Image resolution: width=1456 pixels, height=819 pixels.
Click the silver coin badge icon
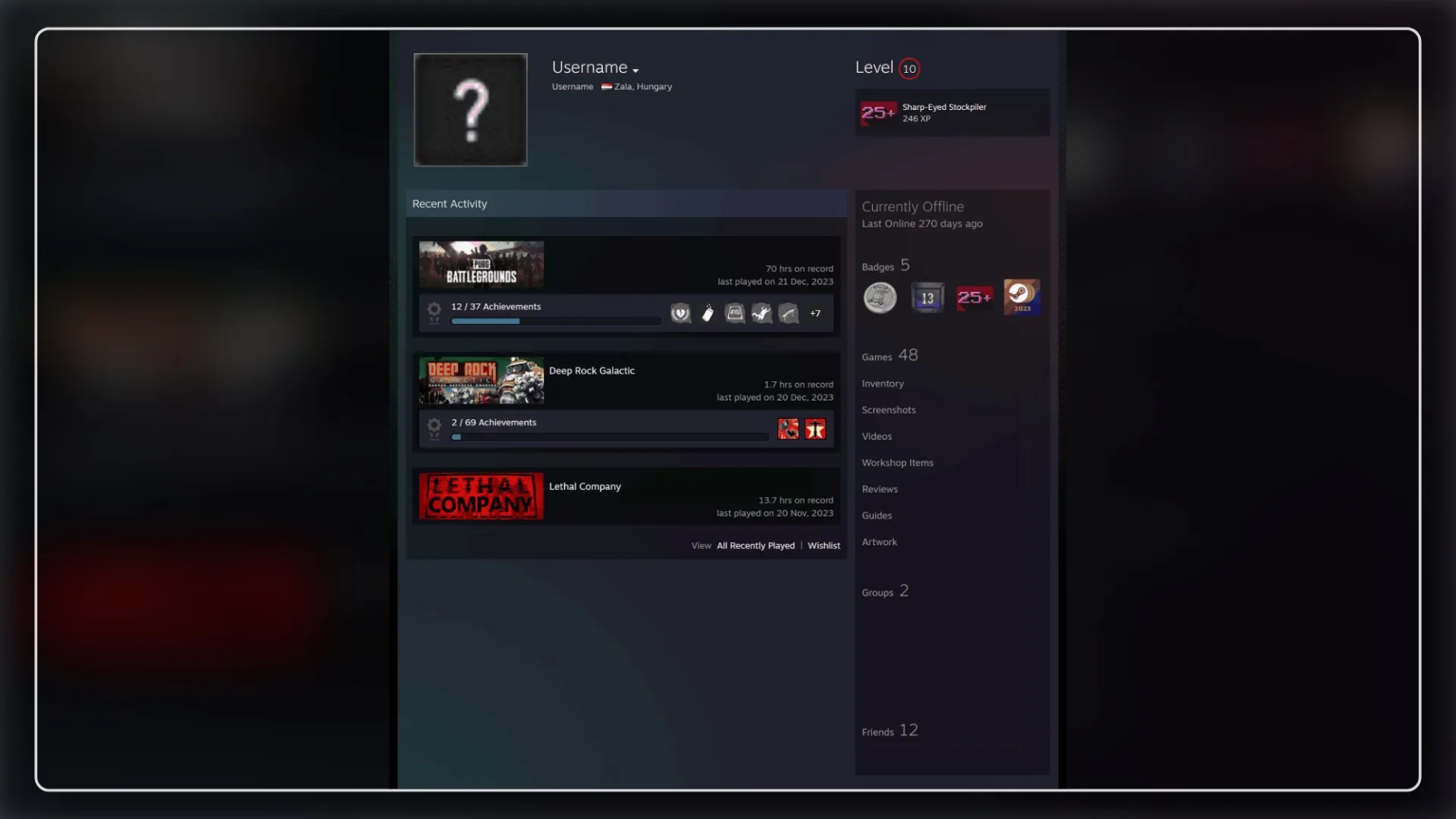point(880,297)
